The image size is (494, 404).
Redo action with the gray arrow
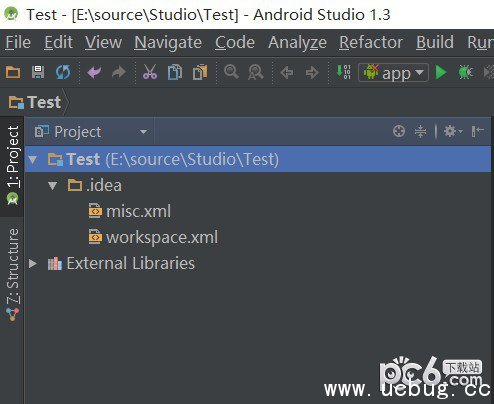[x=119, y=72]
